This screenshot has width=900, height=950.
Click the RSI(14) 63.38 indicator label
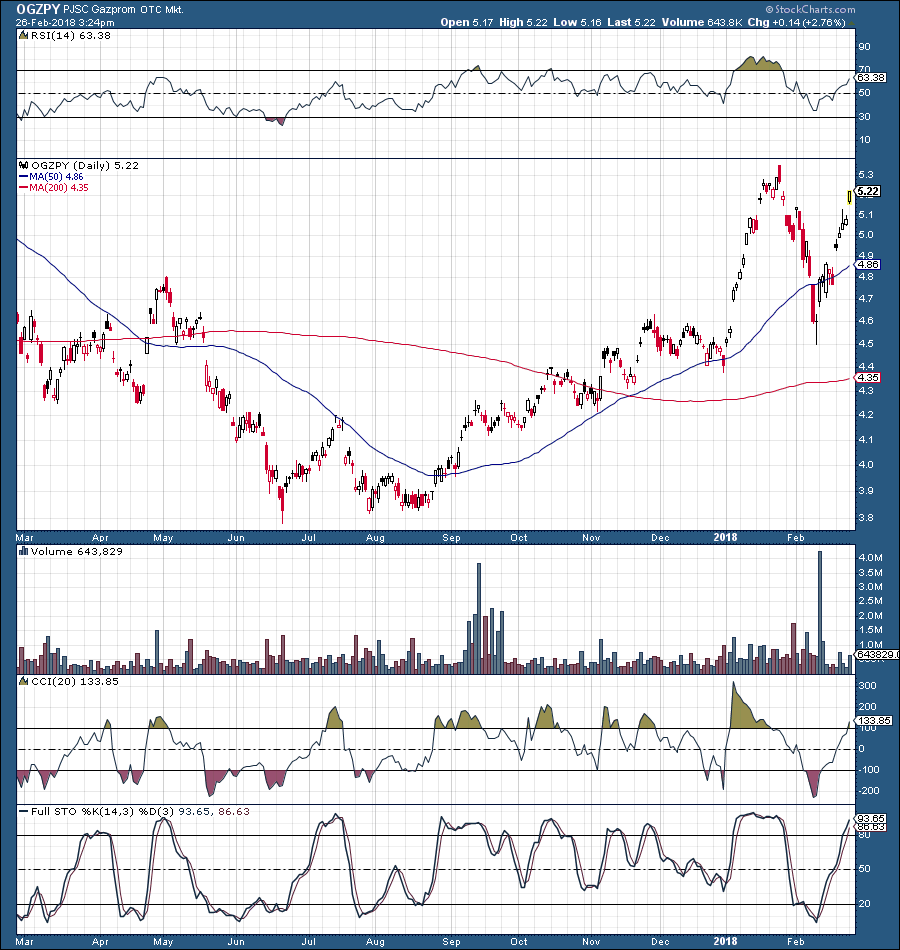[70, 35]
